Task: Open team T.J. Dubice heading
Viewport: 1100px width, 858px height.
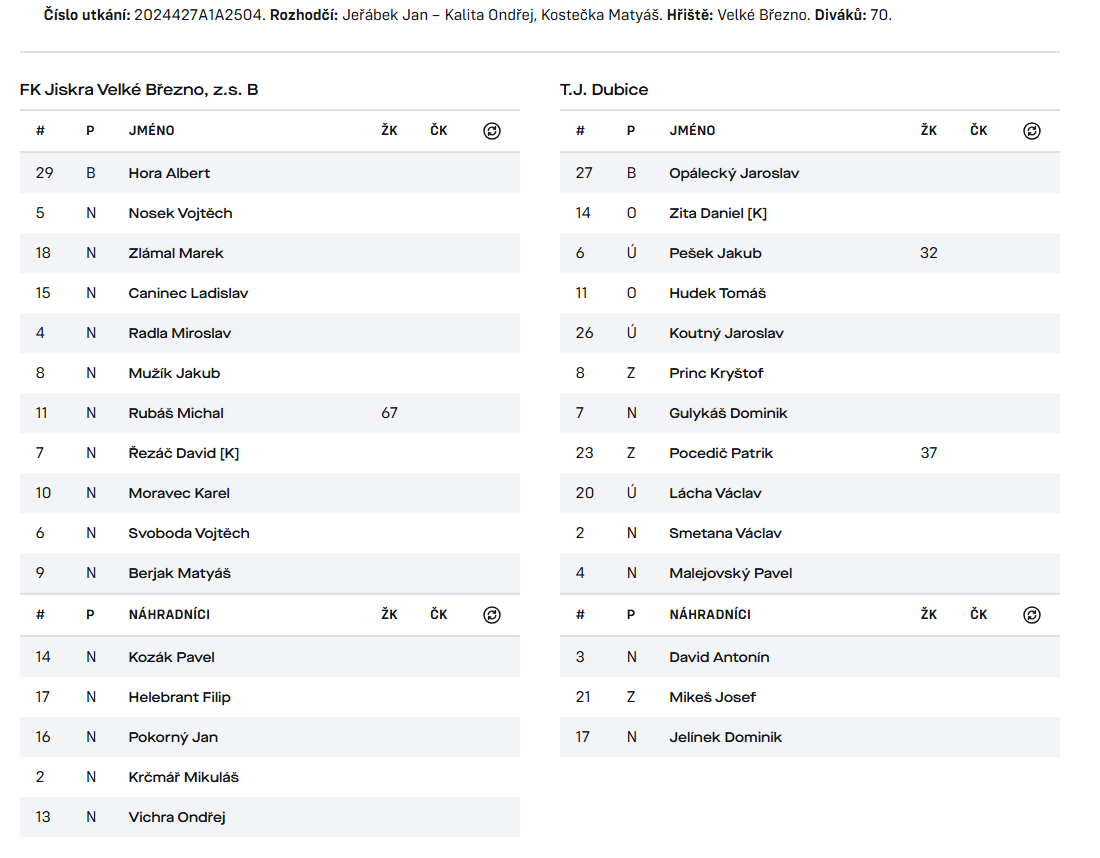Action: 604,90
